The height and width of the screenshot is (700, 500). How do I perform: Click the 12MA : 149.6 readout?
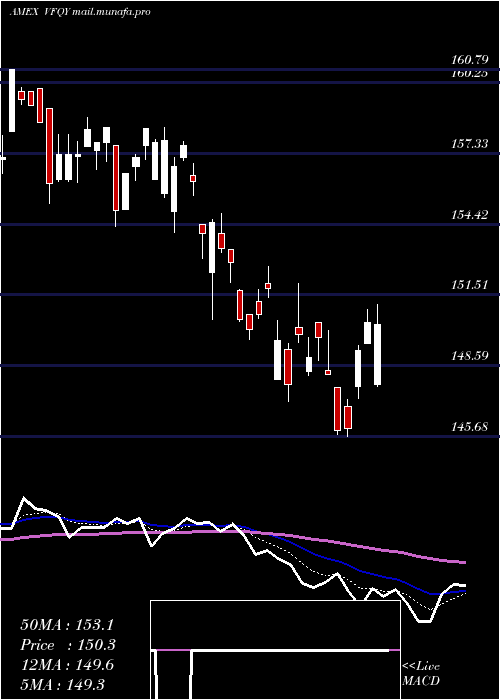(x=67, y=665)
